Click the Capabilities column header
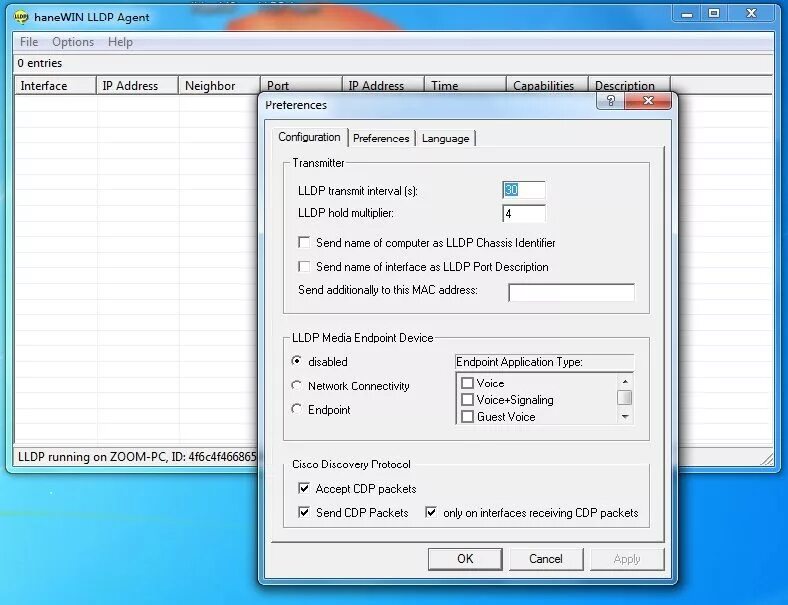This screenshot has width=788, height=605. click(x=547, y=85)
